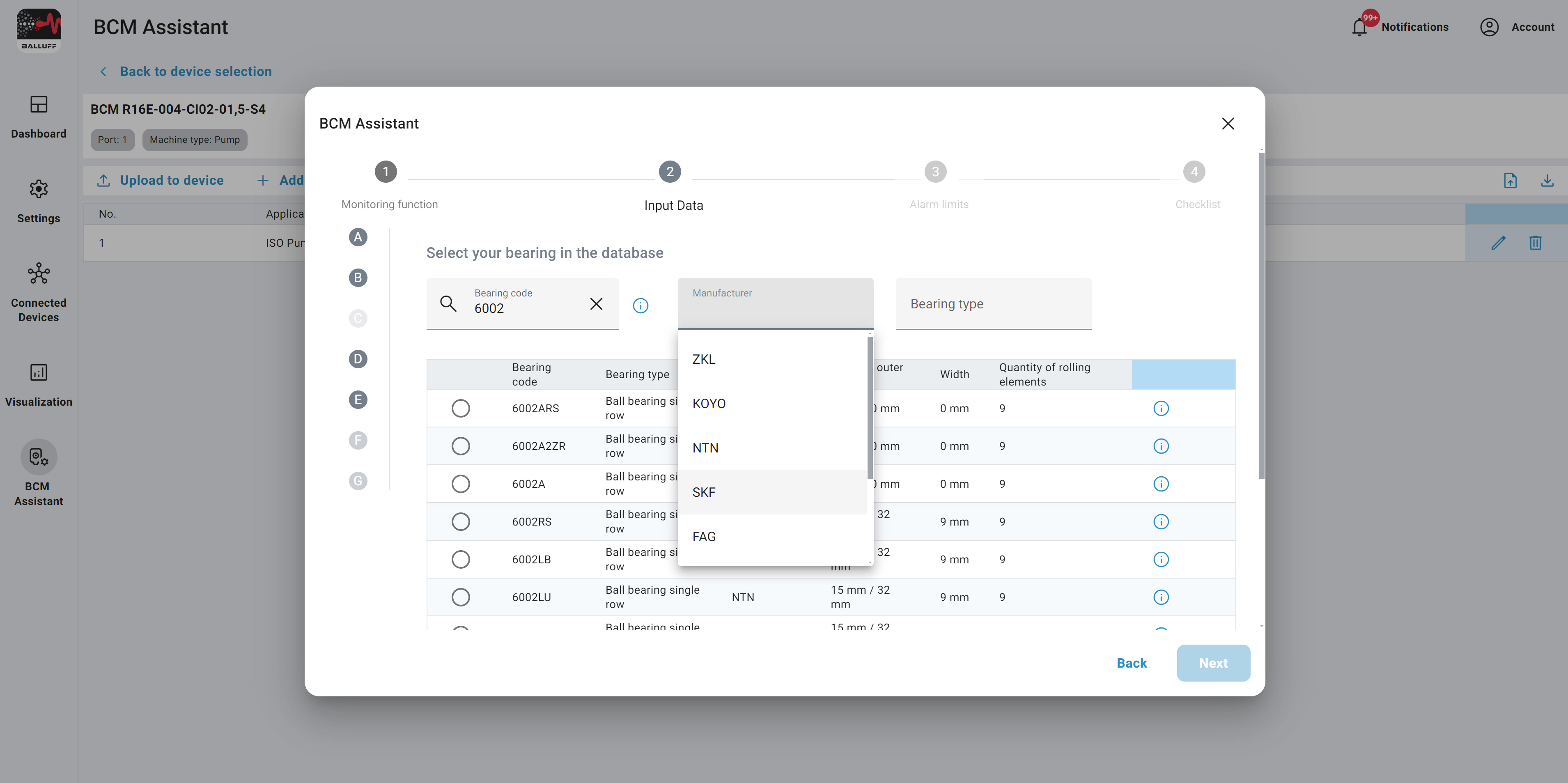Click into the Bearing code search field
Image resolution: width=1568 pixels, height=783 pixels.
523,308
